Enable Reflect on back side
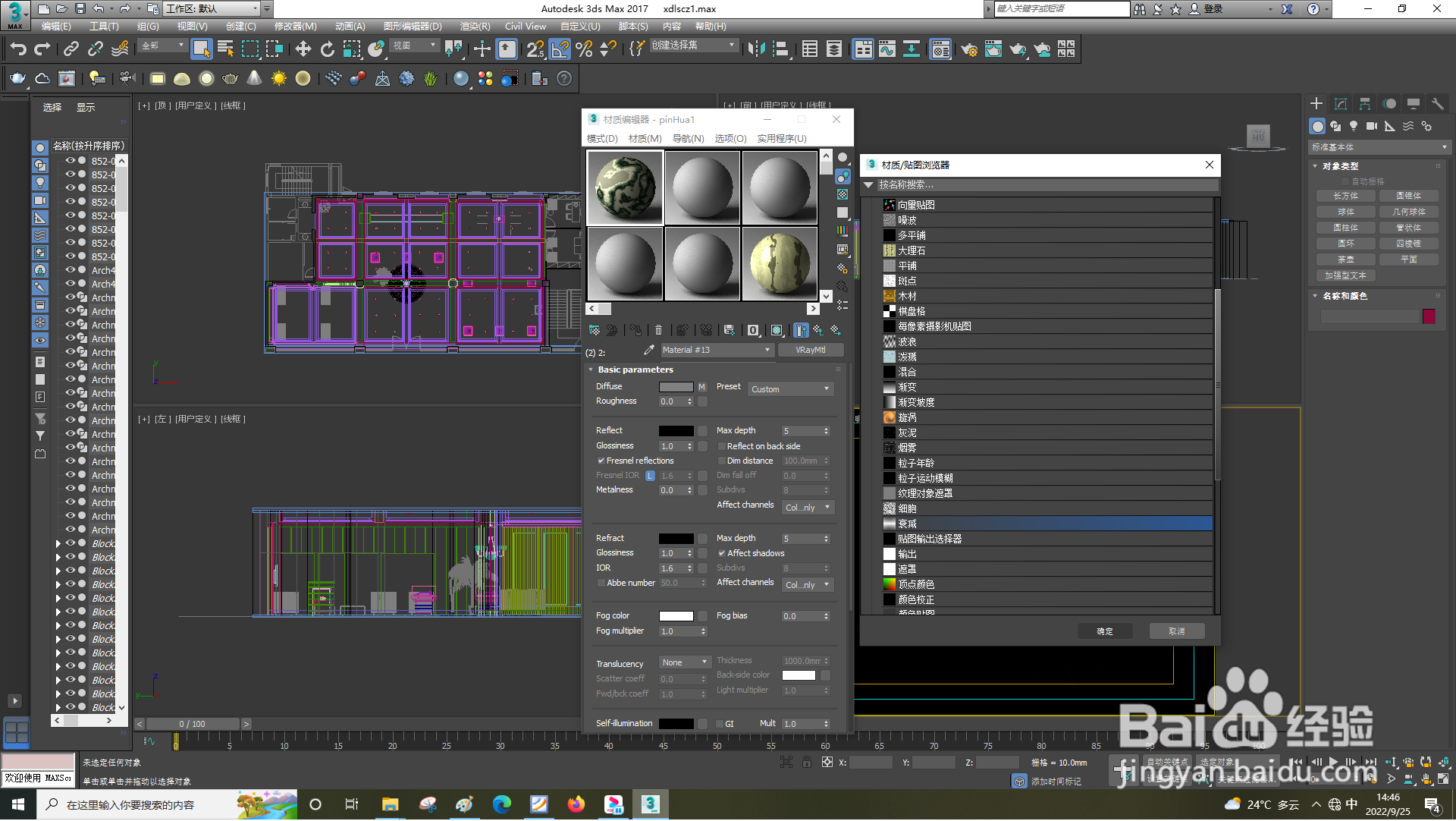1456x821 pixels. tap(722, 446)
